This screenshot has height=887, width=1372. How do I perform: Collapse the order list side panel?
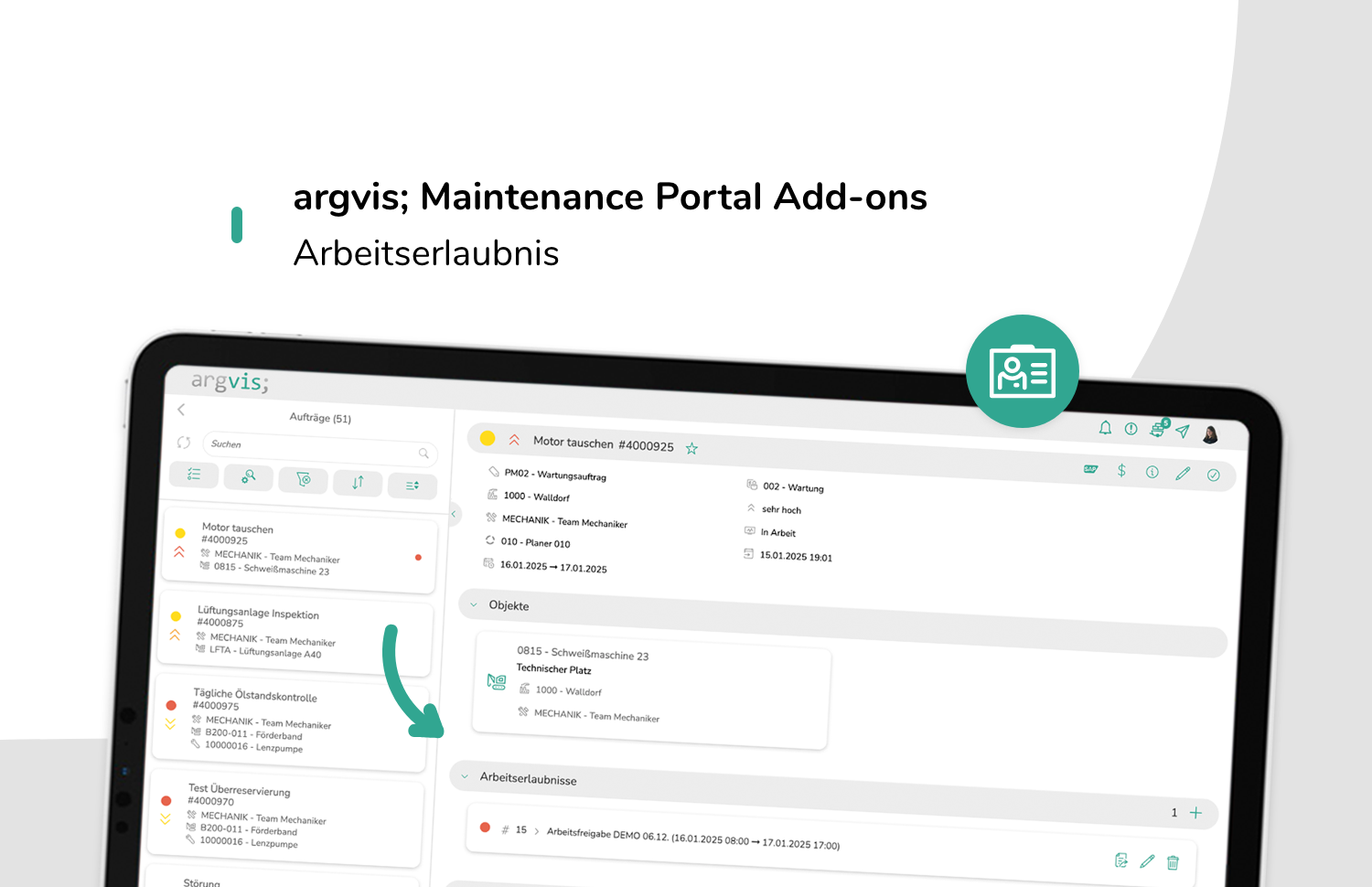(x=453, y=514)
